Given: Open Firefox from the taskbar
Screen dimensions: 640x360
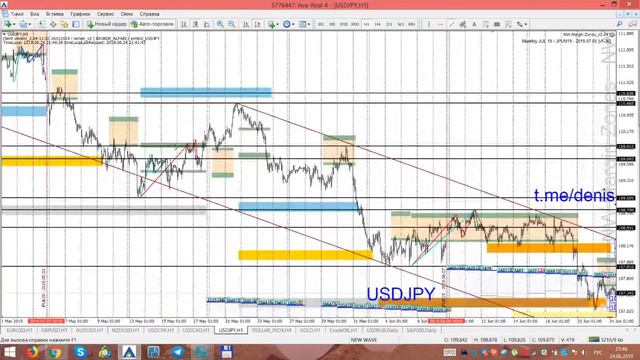Looking at the screenshot, I should tap(32, 352).
